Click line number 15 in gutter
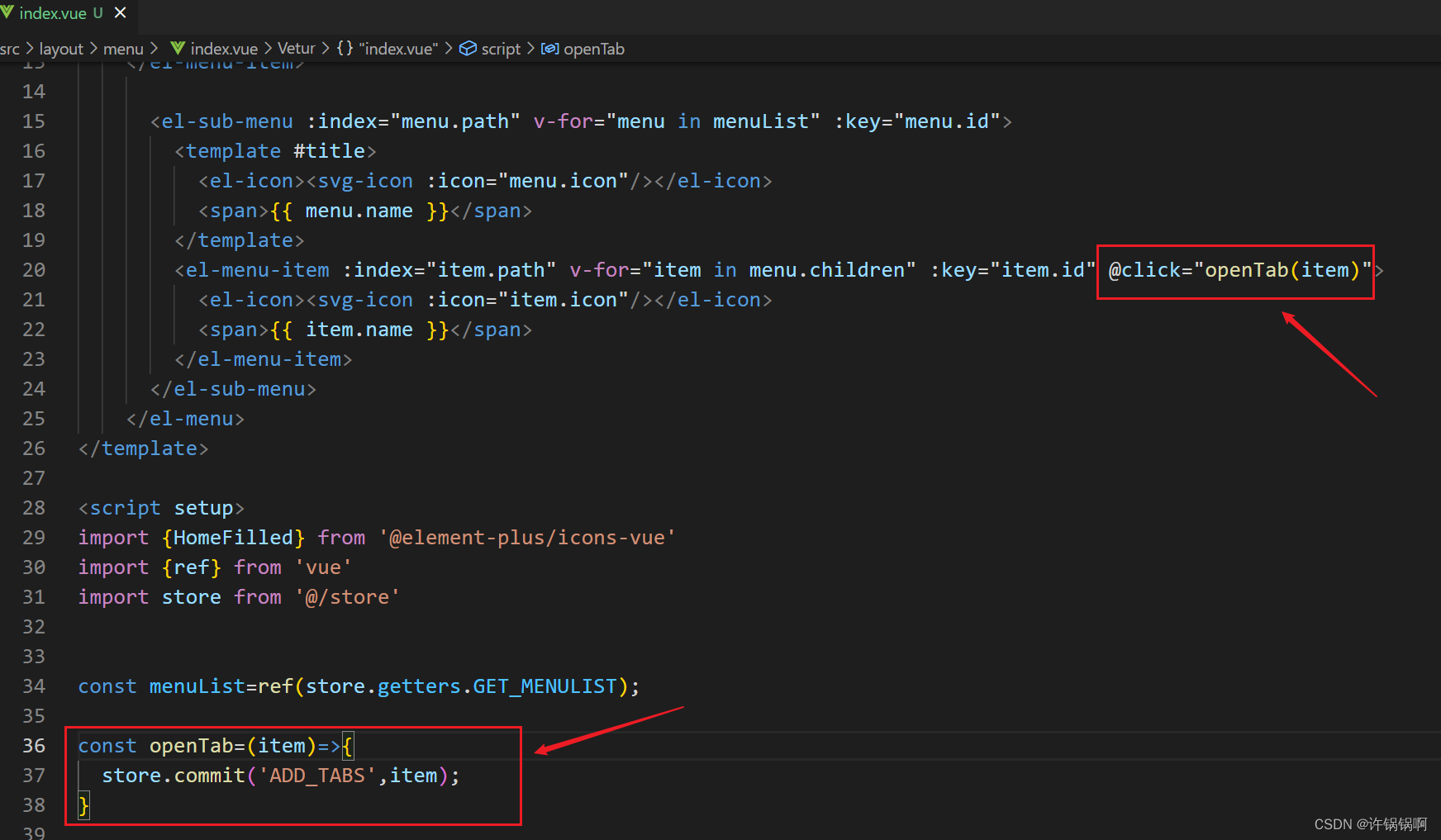 (x=34, y=121)
